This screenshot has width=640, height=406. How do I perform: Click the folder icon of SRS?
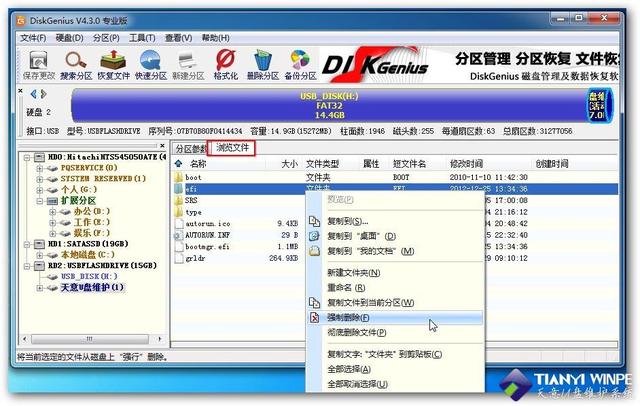178,200
